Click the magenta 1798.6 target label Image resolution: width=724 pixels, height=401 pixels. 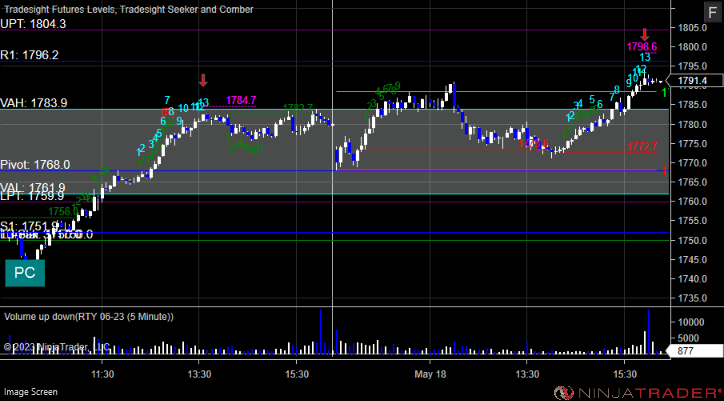click(x=642, y=47)
